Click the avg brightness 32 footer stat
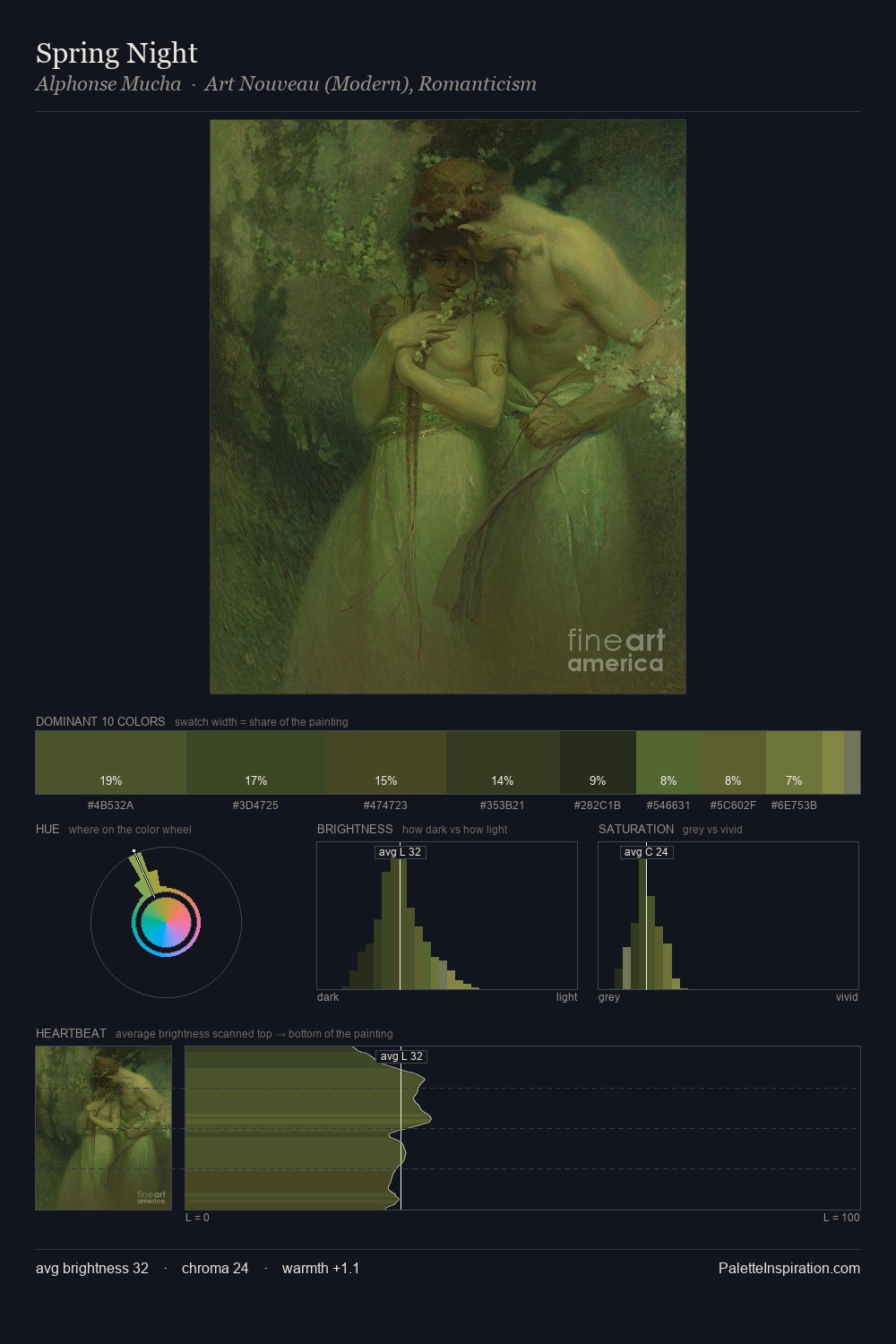Viewport: 896px width, 1344px height. [92, 1268]
